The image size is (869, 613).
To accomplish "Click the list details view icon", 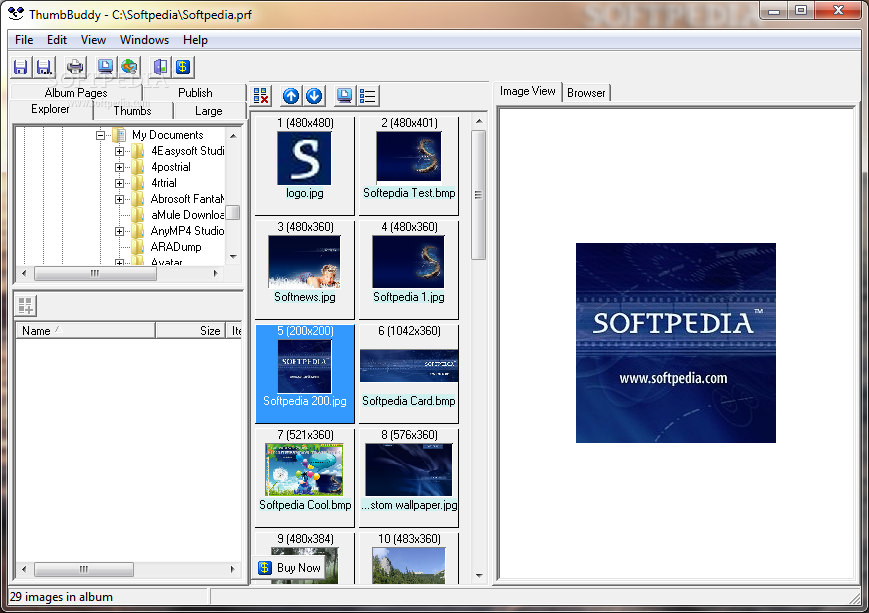I will click(368, 96).
